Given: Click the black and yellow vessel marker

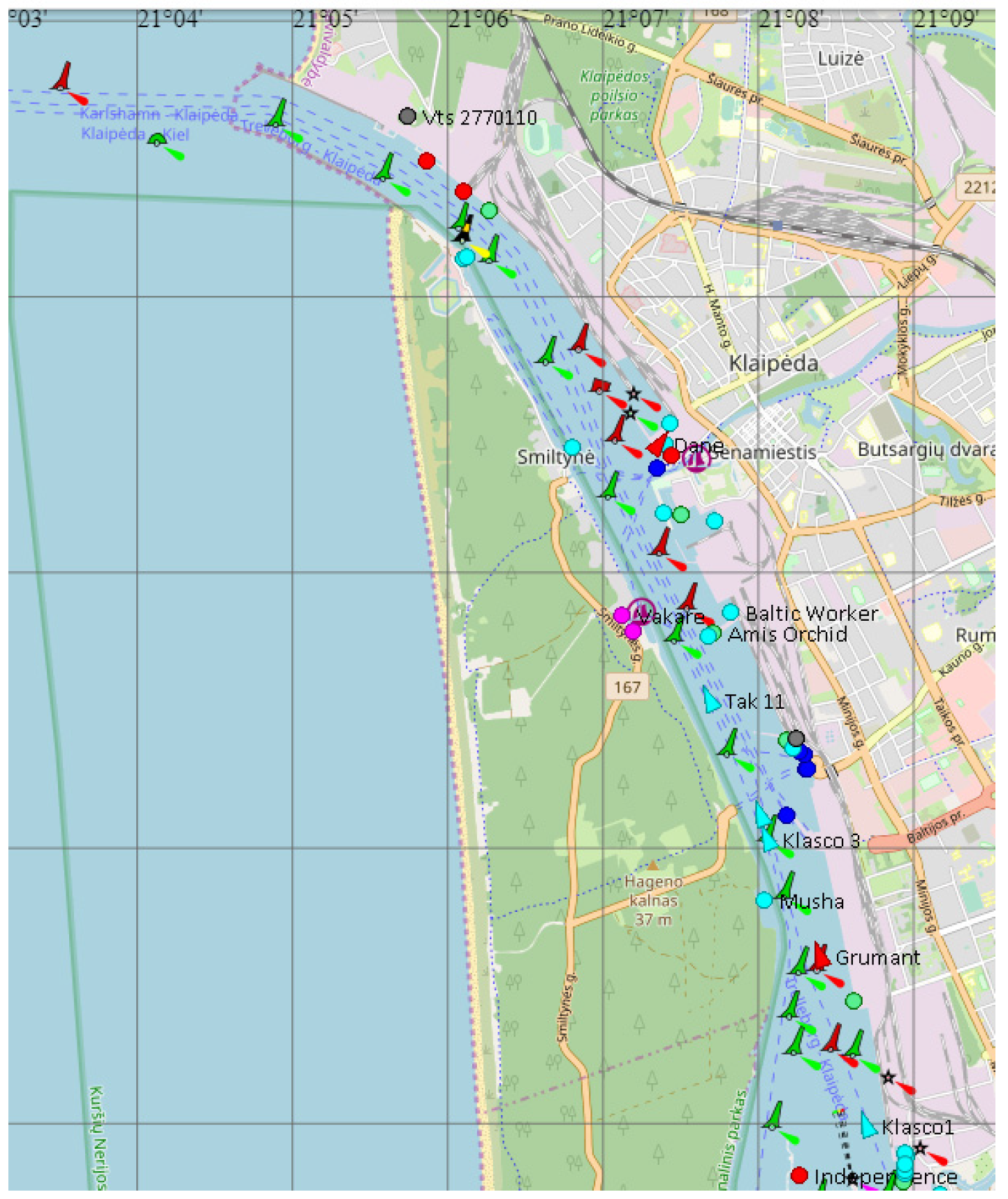Looking at the screenshot, I should [x=462, y=233].
